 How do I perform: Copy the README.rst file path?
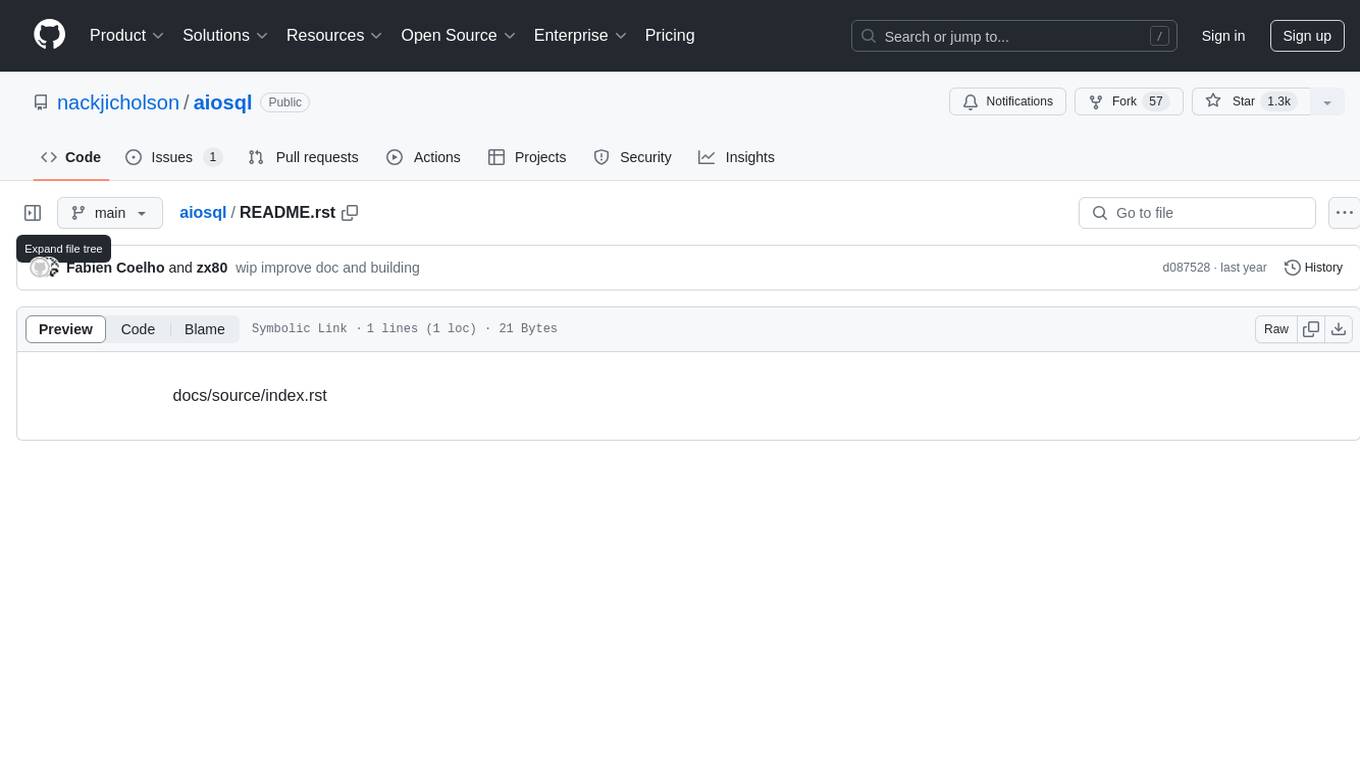point(350,213)
